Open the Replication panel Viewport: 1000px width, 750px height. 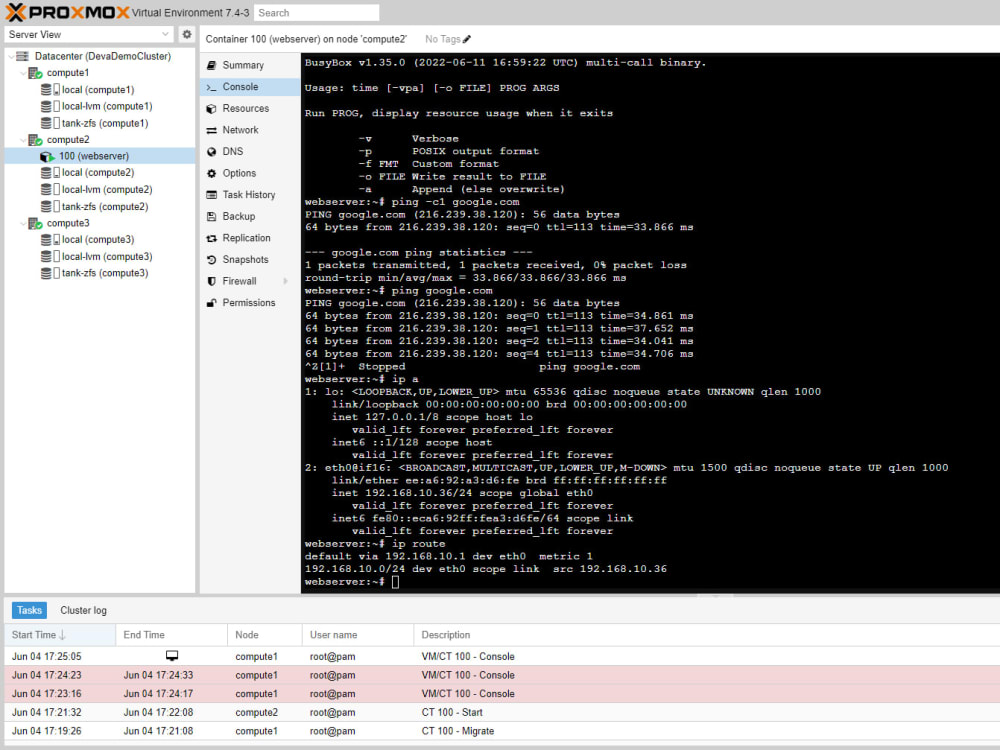(245, 238)
